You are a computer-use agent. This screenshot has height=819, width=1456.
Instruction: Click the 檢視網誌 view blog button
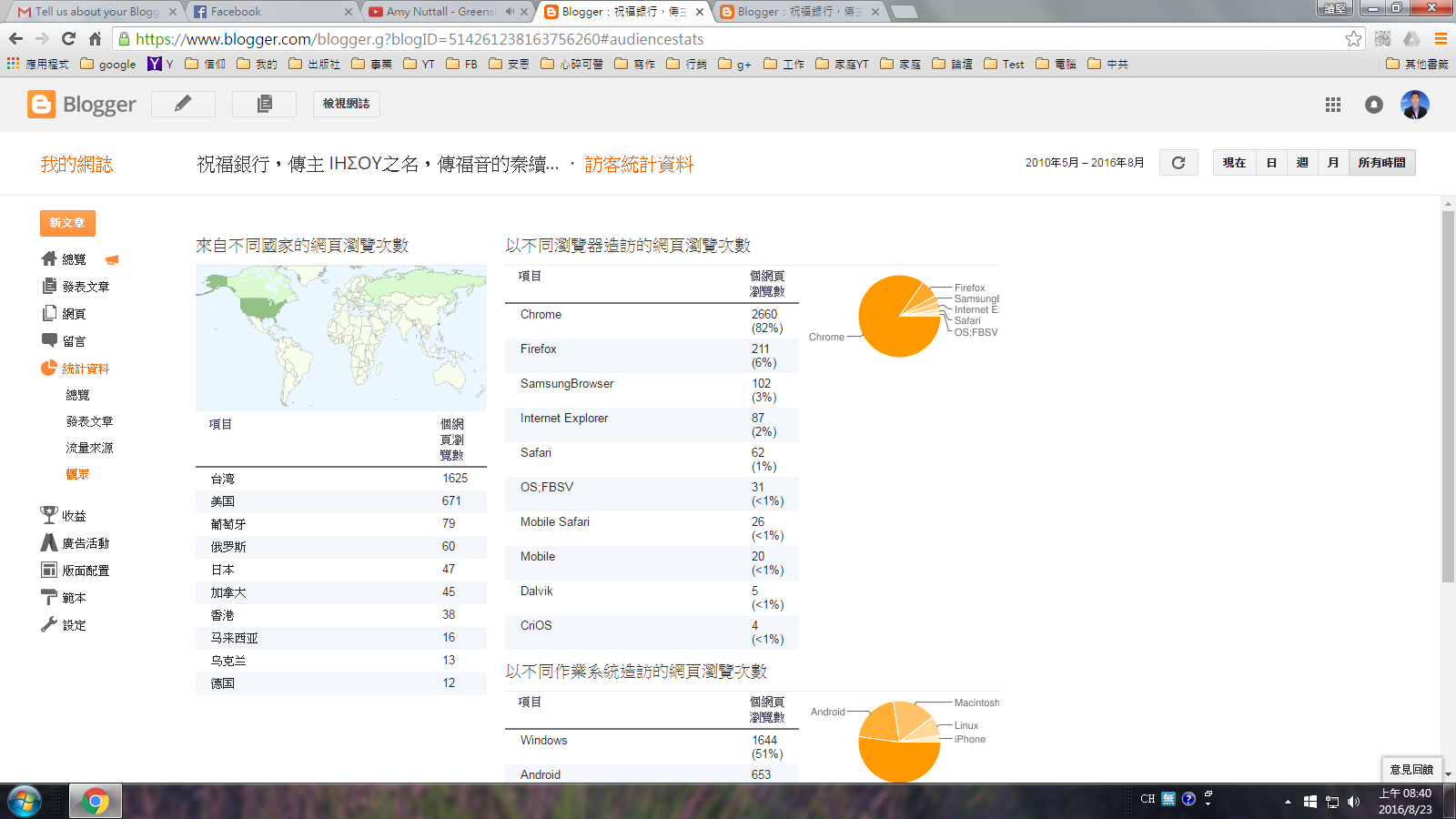(346, 104)
